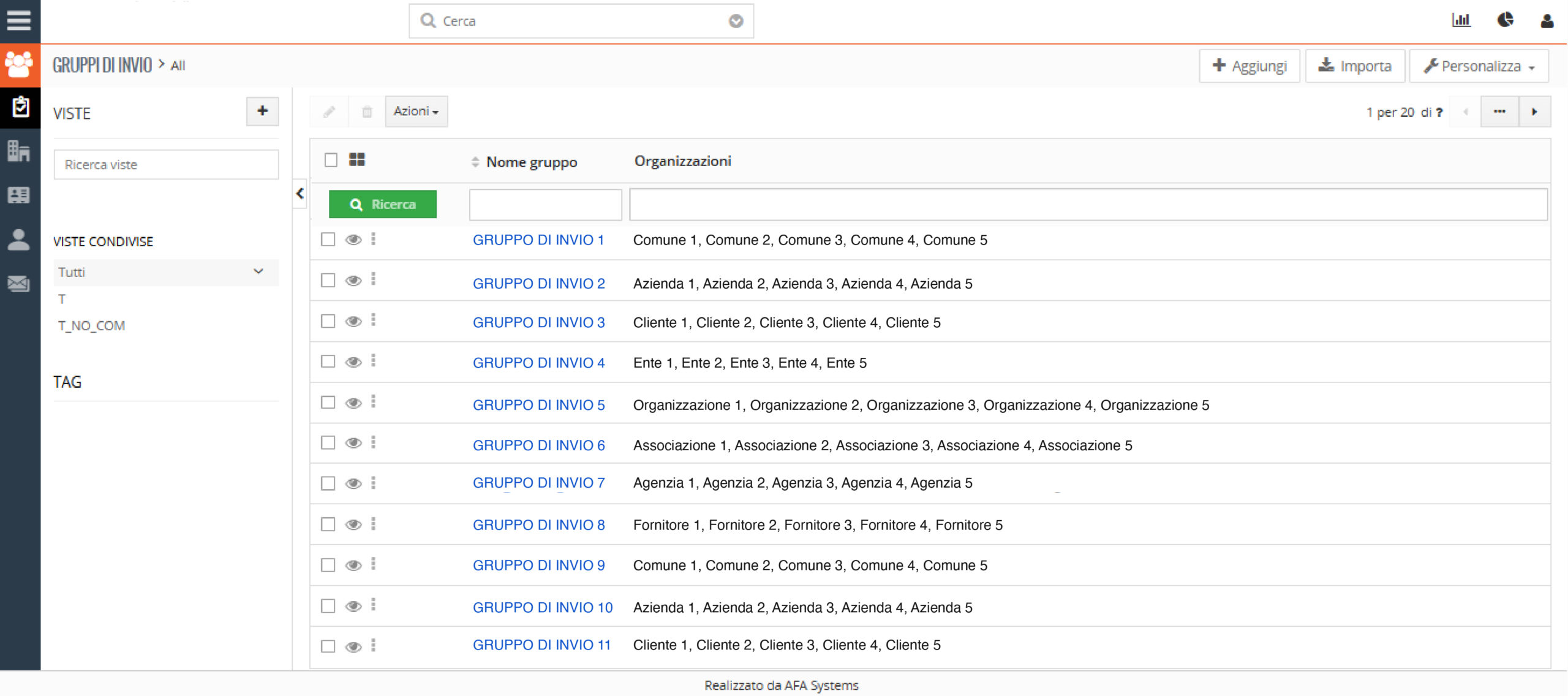Image resolution: width=1568 pixels, height=696 pixels.
Task: Open the Tutti shared views dropdown
Action: pyautogui.click(x=165, y=272)
